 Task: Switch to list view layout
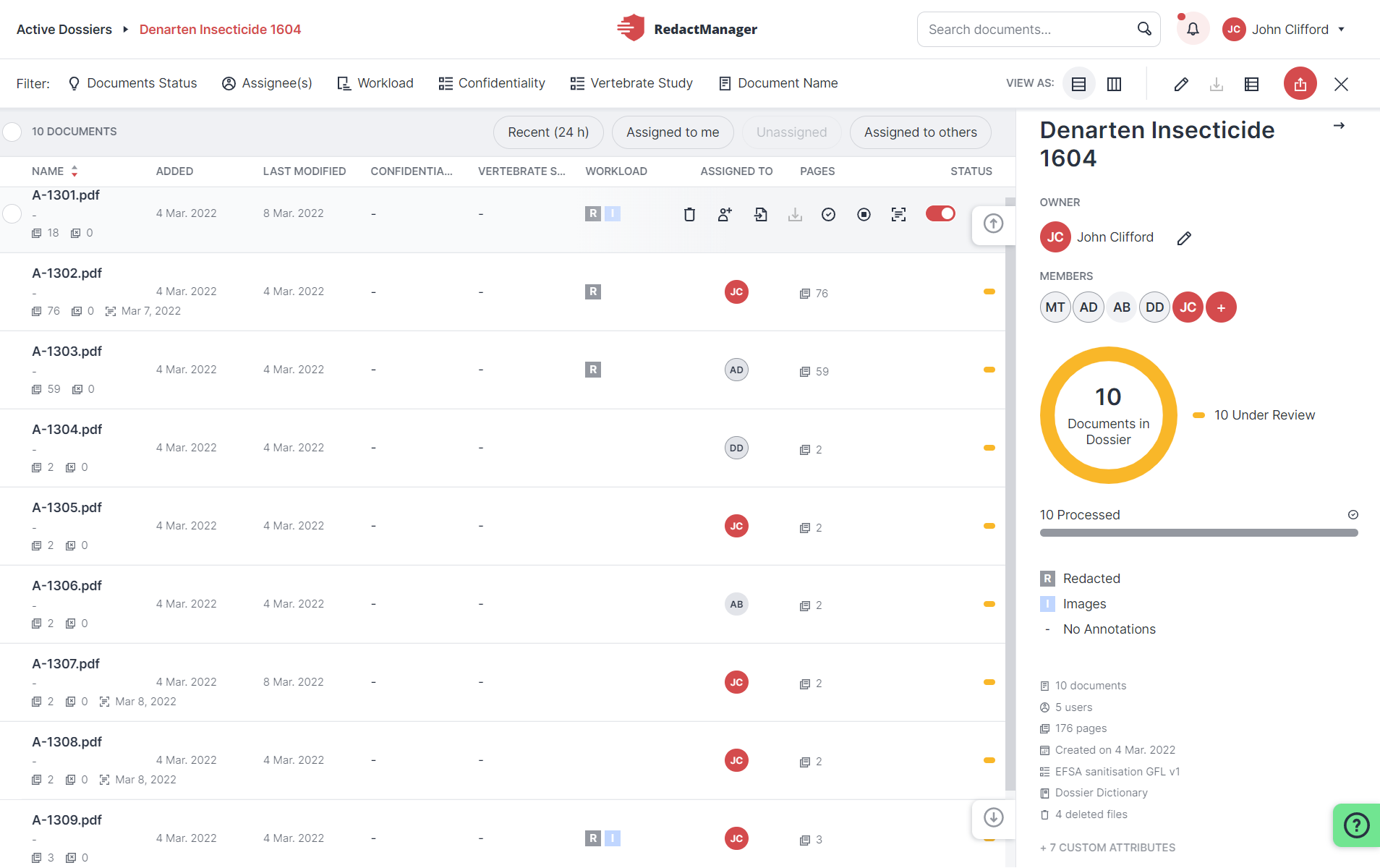tap(1078, 84)
